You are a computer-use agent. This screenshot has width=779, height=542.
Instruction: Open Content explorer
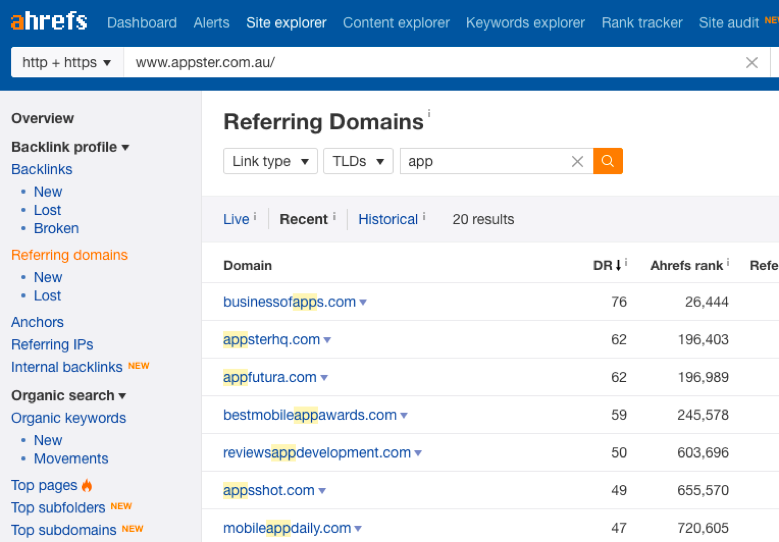click(x=396, y=22)
